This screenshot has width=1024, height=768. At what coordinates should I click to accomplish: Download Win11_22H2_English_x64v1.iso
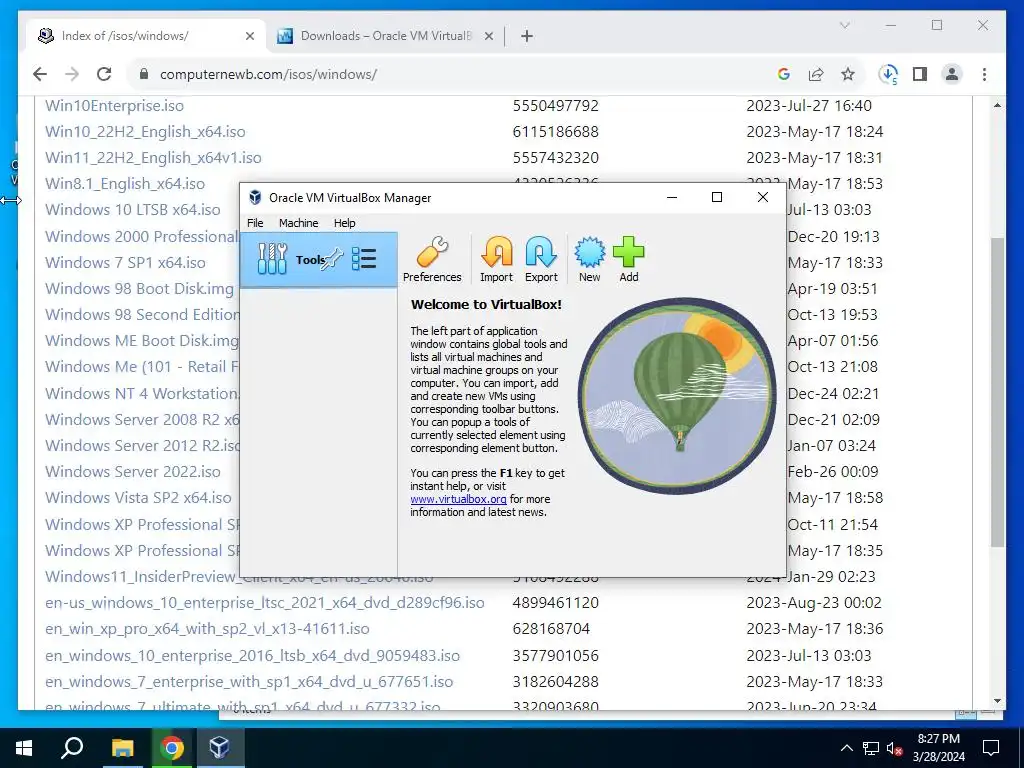click(153, 157)
